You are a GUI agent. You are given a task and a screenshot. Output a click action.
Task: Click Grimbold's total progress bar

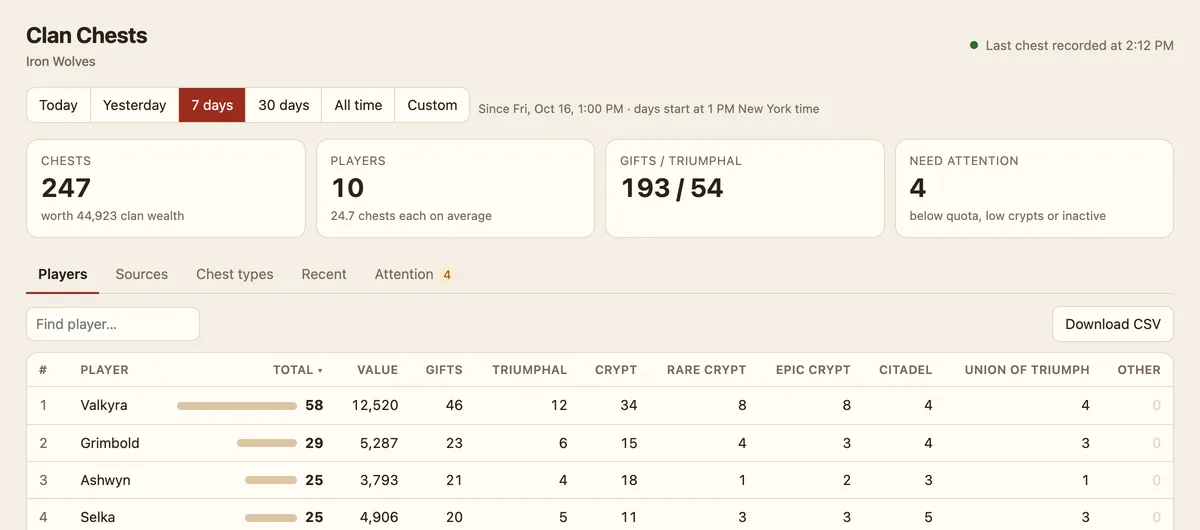point(267,443)
